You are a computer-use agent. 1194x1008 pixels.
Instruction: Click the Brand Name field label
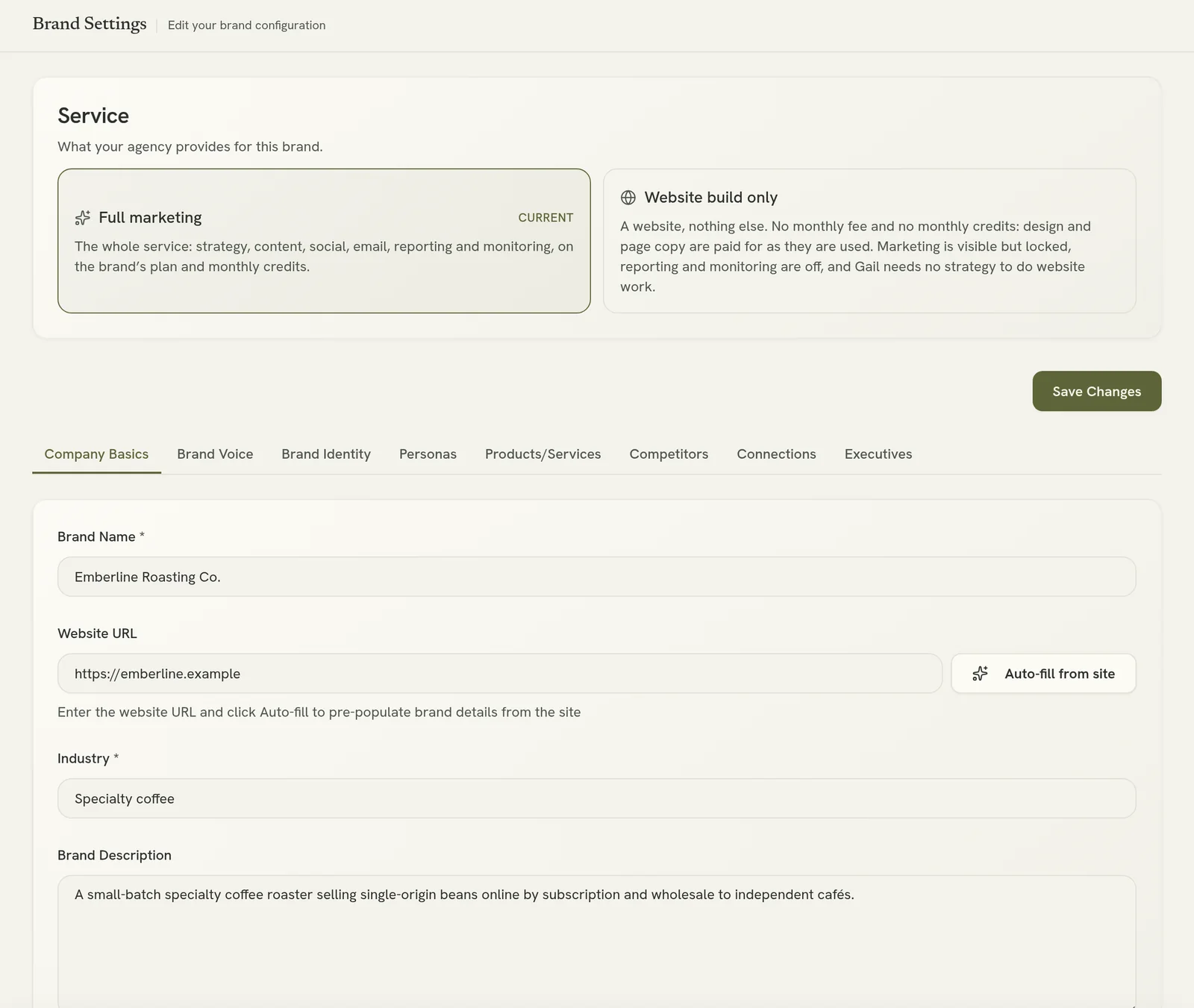(x=101, y=537)
